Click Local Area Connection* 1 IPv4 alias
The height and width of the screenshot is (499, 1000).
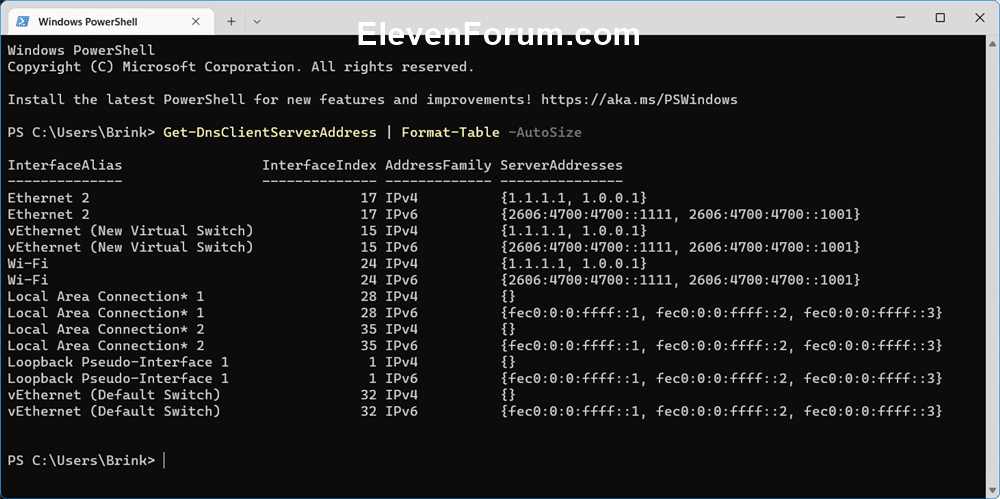point(106,297)
